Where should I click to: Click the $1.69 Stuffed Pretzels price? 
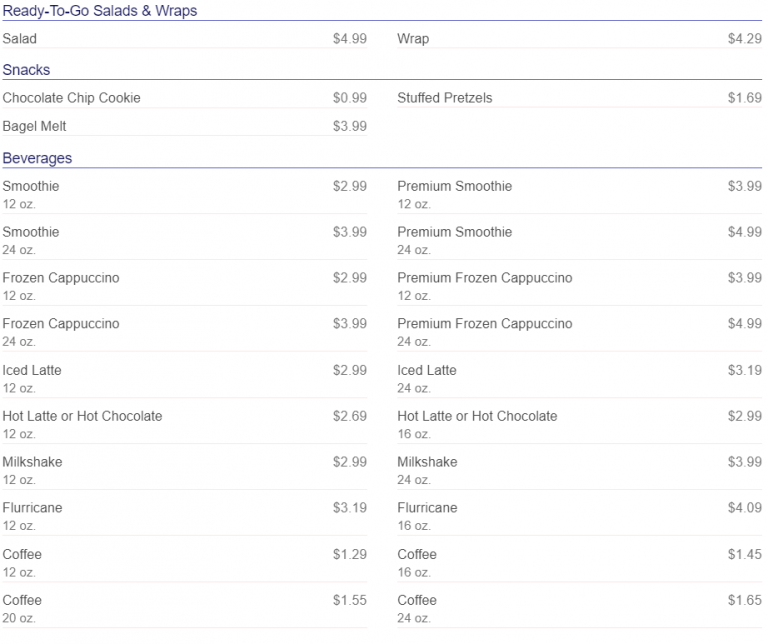point(744,98)
